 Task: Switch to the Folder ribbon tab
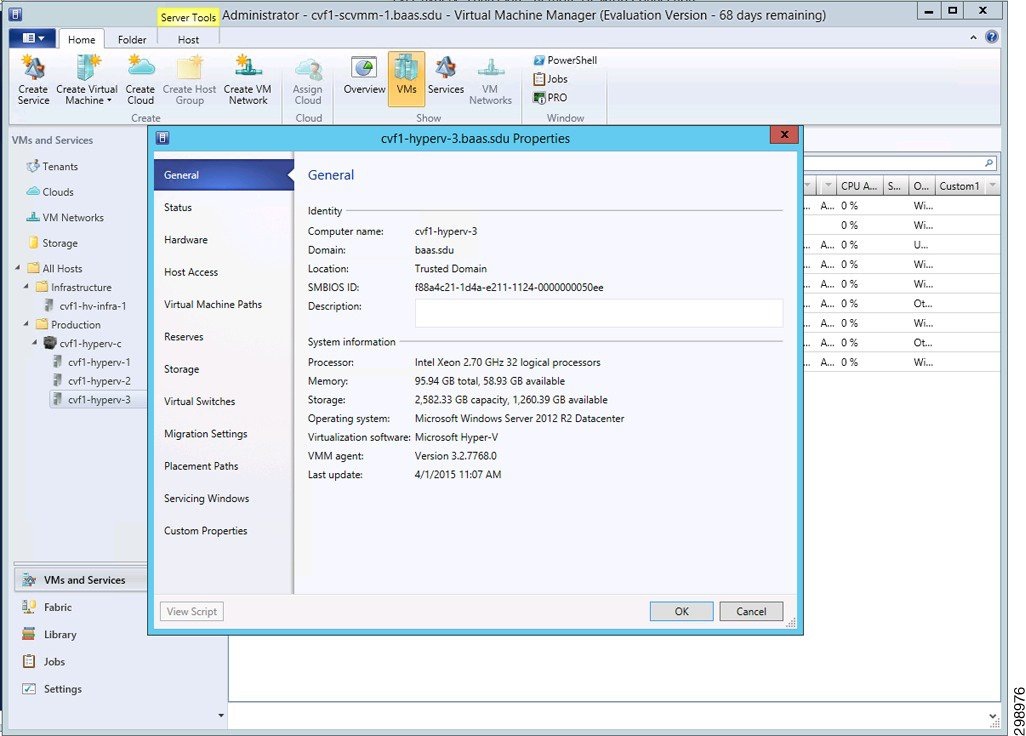(x=132, y=39)
